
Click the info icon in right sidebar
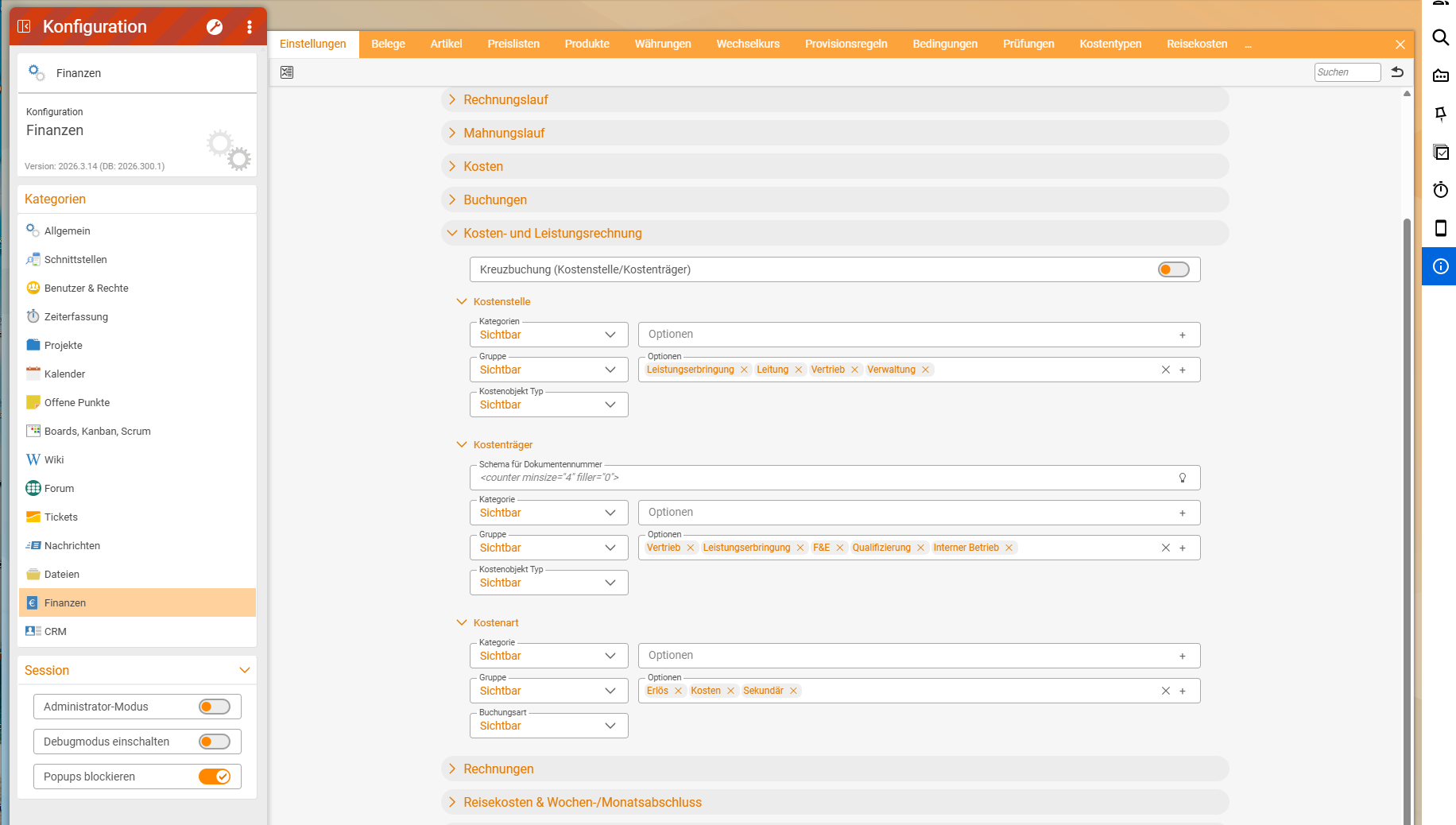pyautogui.click(x=1440, y=266)
